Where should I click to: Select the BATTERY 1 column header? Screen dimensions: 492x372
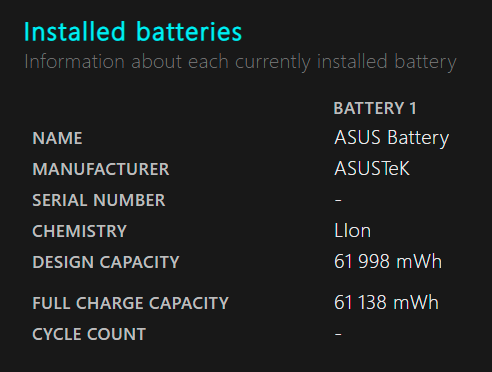[375, 108]
